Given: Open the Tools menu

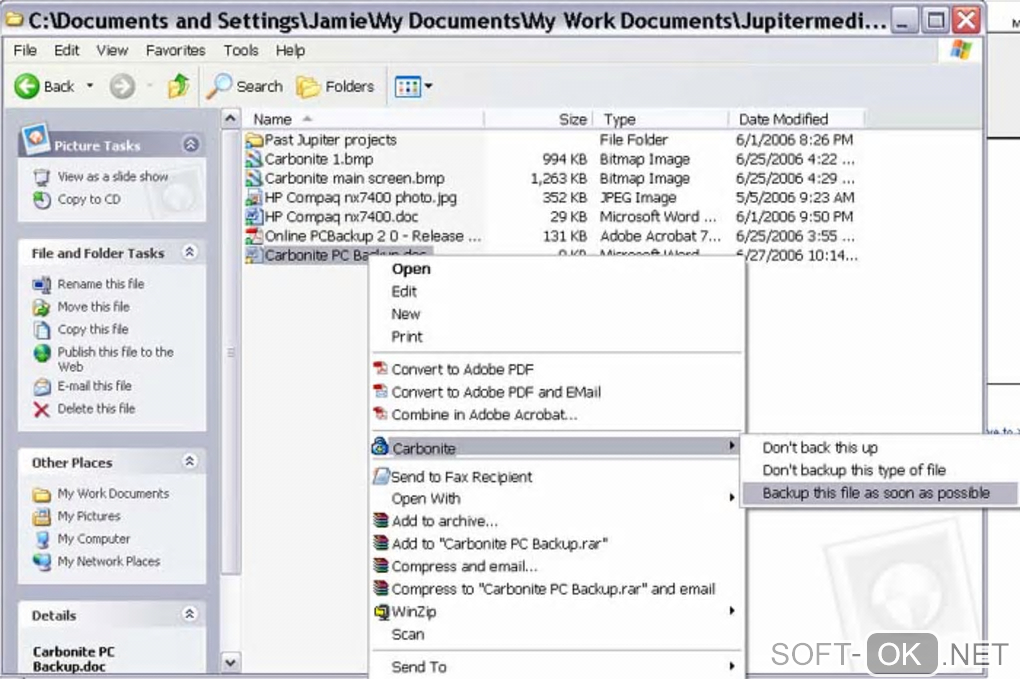Looking at the screenshot, I should pyautogui.click(x=241, y=50).
